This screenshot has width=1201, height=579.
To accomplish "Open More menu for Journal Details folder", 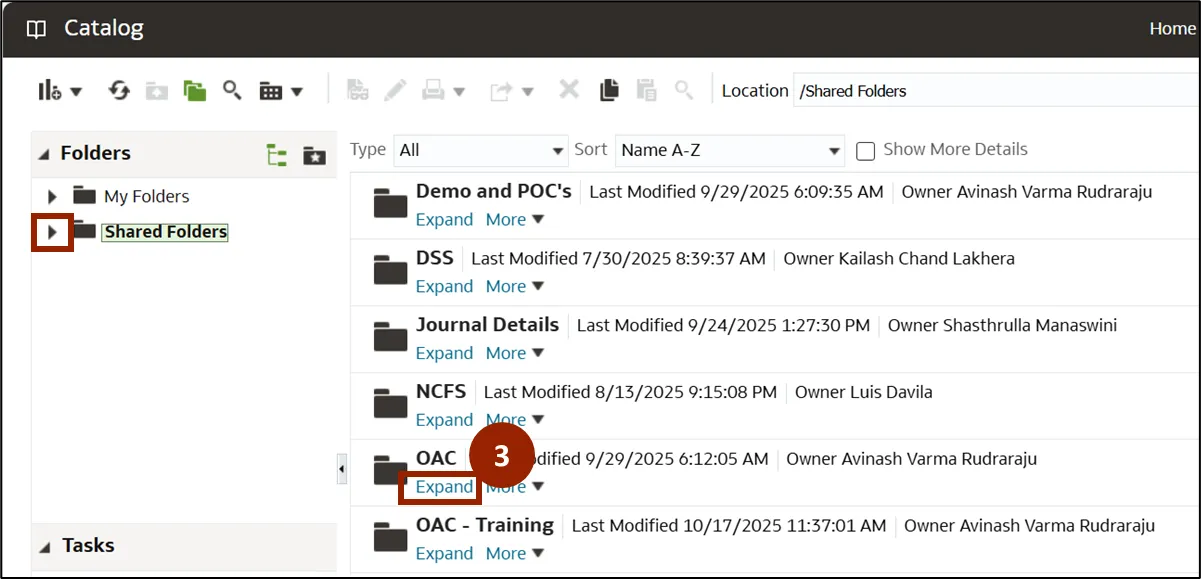I will tap(514, 354).
